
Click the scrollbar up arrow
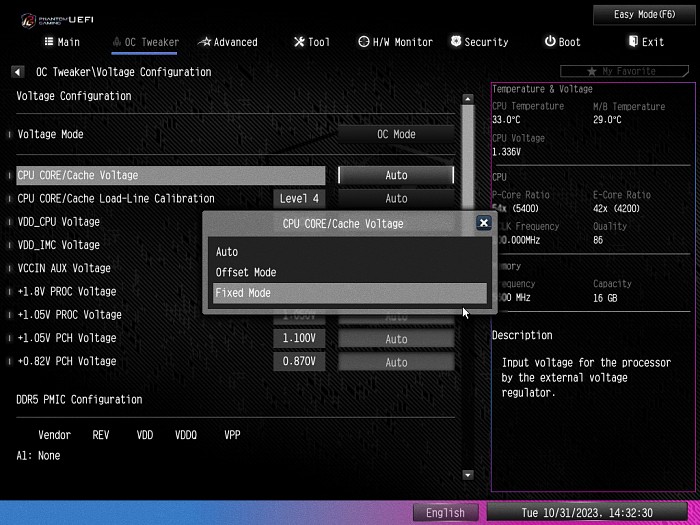[468, 99]
